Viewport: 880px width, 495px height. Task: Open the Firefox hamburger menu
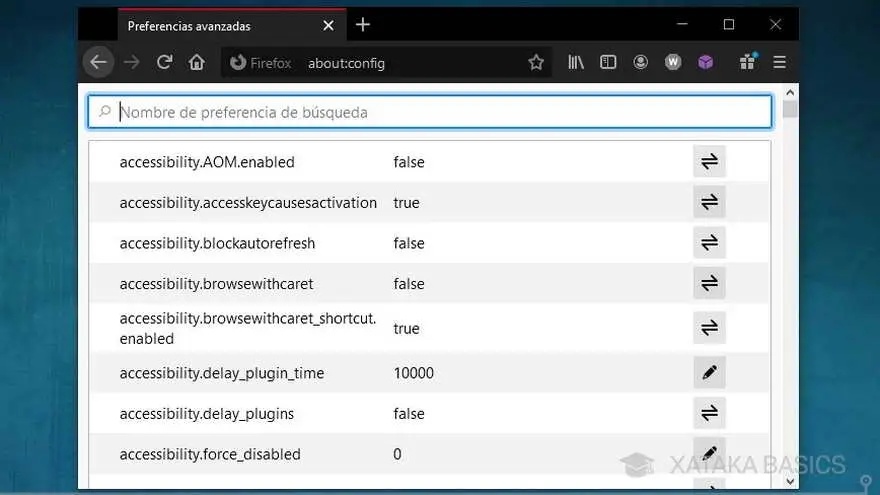780,62
